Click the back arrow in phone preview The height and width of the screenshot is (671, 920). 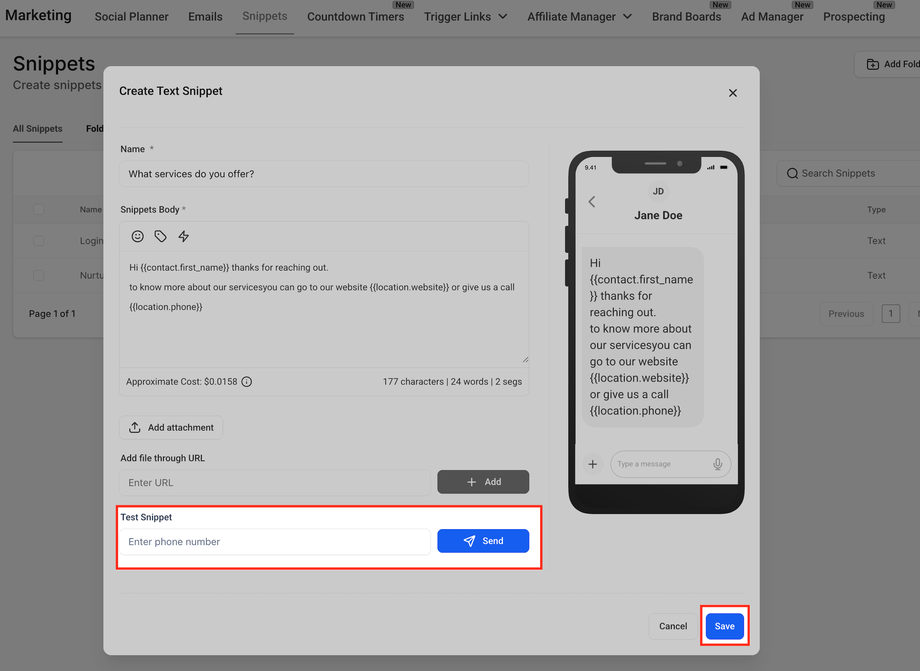tap(592, 202)
